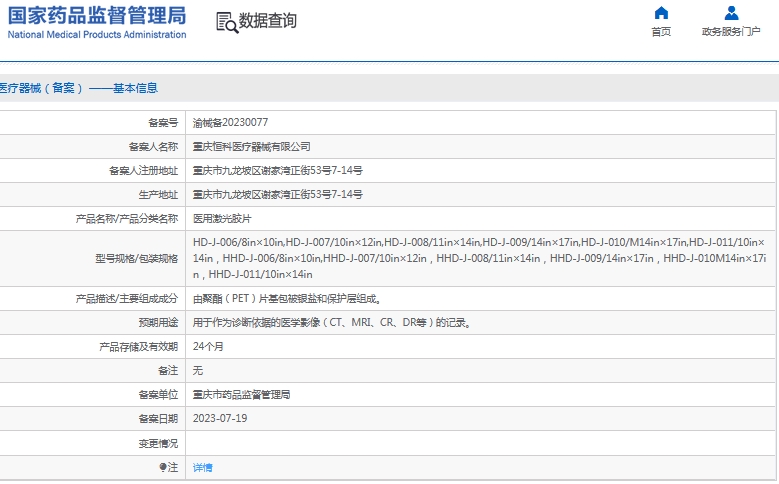This screenshot has height=484, width=779.
Task: Click the 产品存储及有效期 label
Action: tap(138, 346)
